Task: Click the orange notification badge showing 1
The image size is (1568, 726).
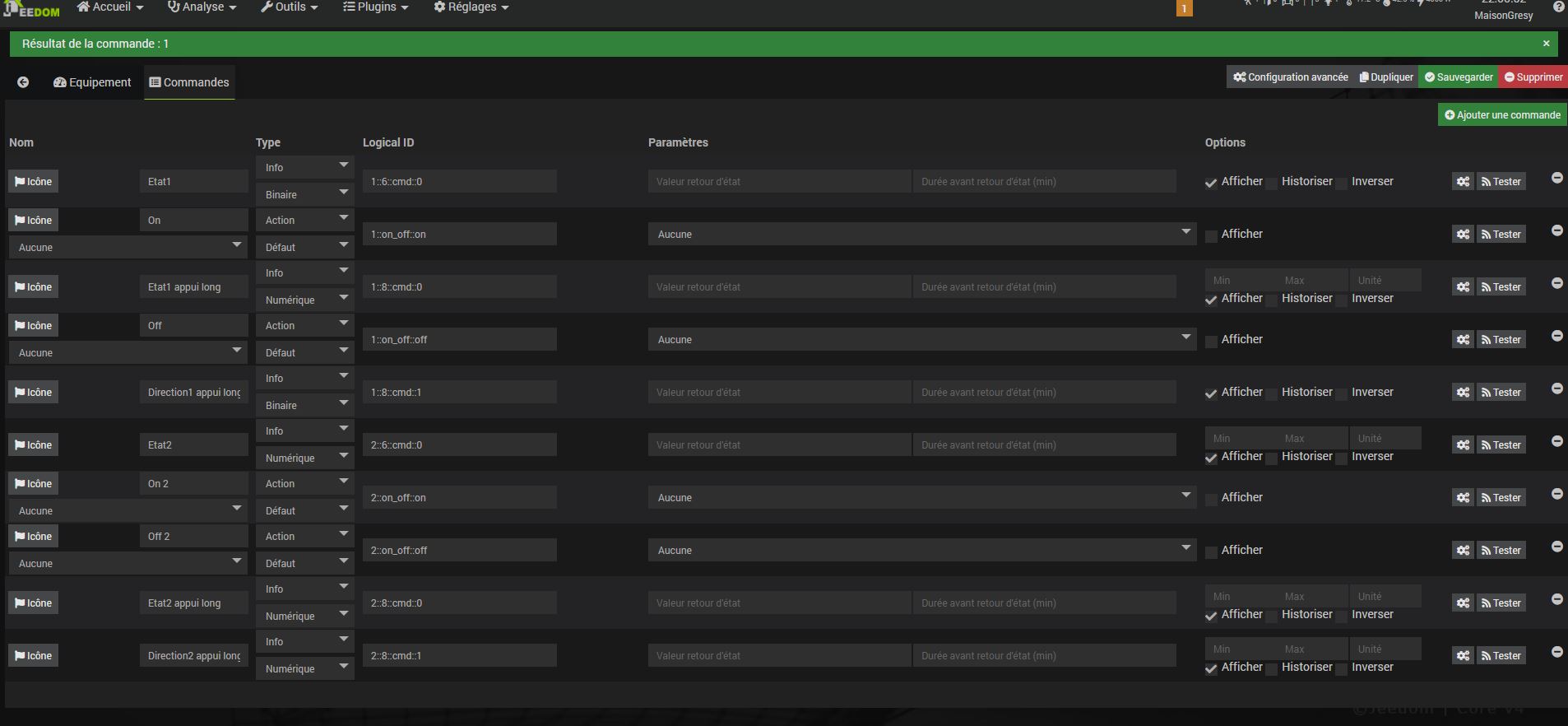Action: [x=1185, y=8]
